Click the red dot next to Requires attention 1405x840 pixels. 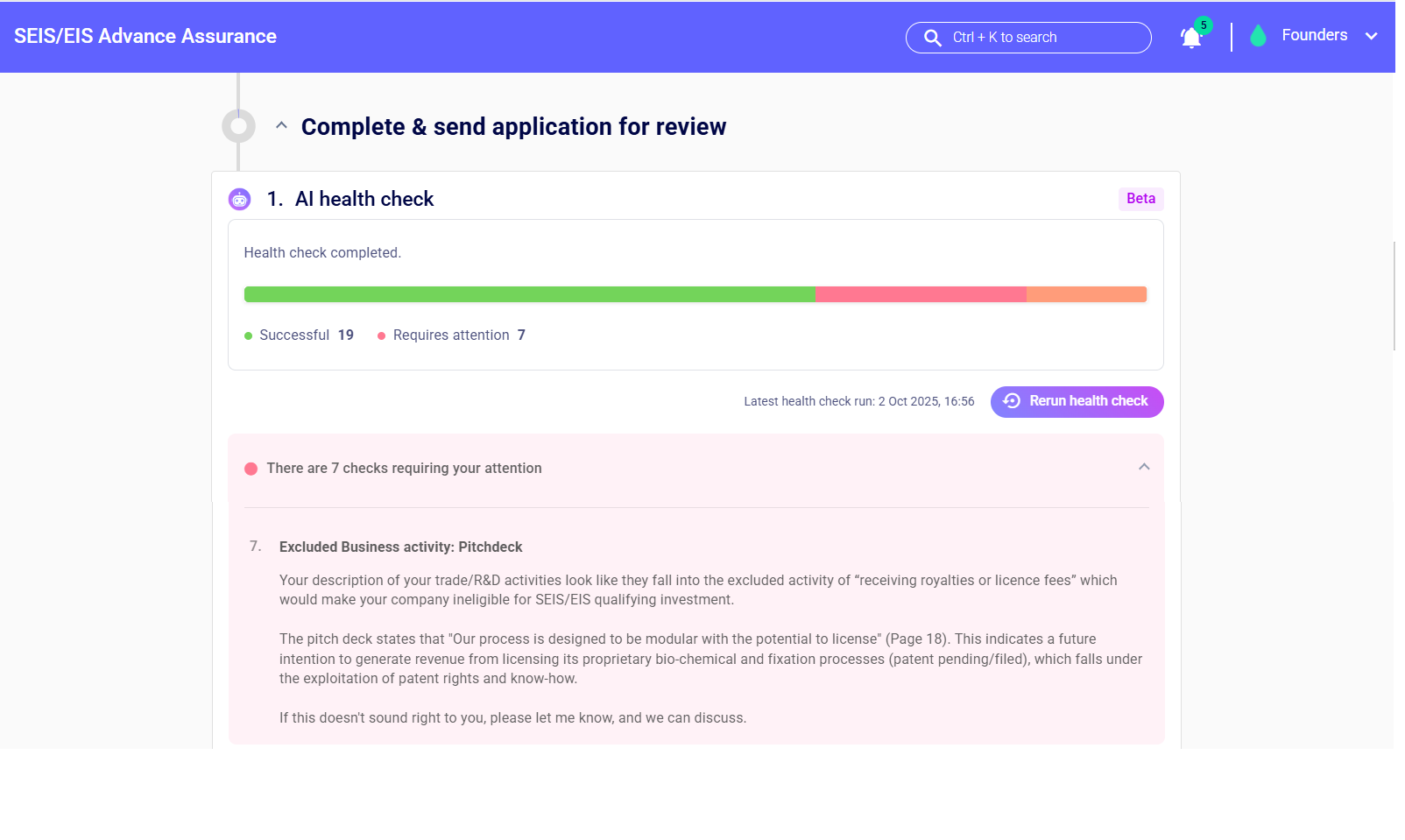coord(382,335)
